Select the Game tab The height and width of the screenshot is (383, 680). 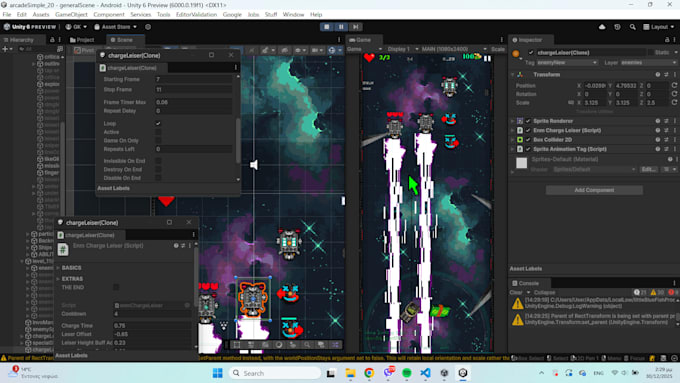tap(360, 40)
